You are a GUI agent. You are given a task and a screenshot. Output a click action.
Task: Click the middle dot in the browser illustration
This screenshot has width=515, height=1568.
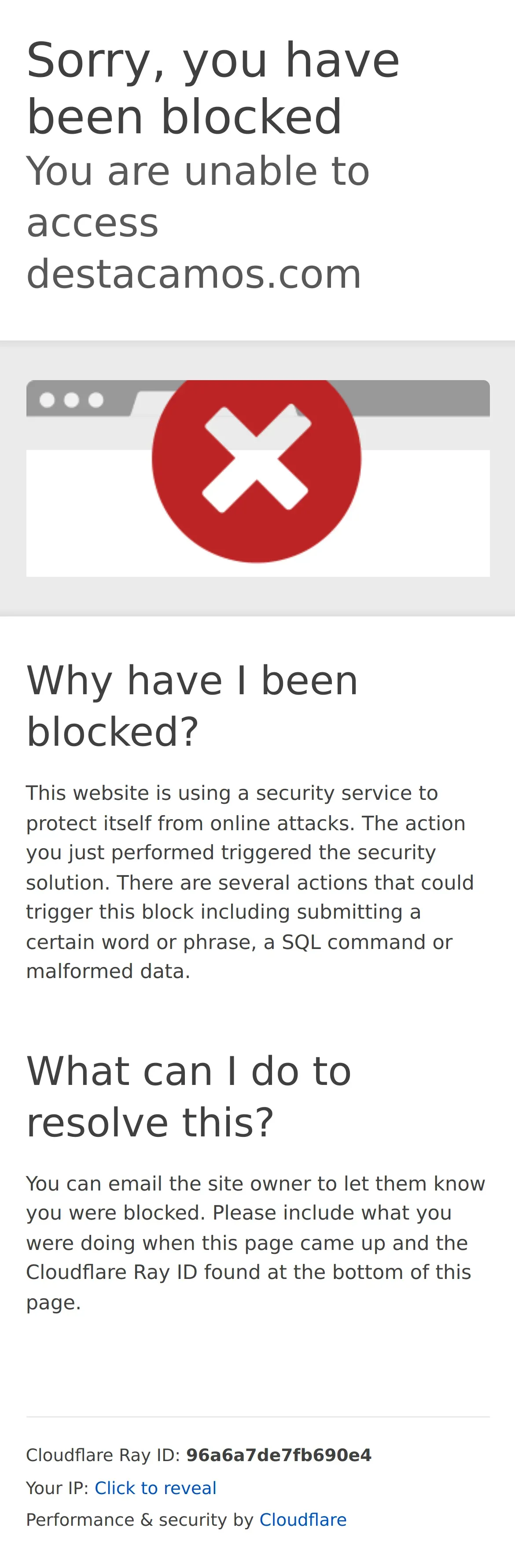(x=71, y=400)
